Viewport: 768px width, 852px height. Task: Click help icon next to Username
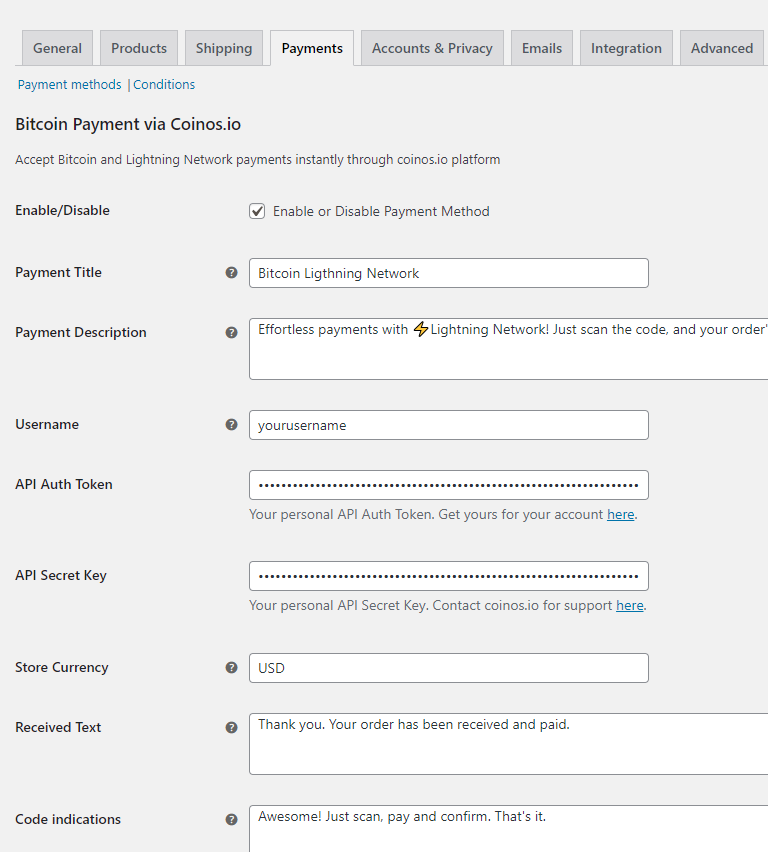232,424
